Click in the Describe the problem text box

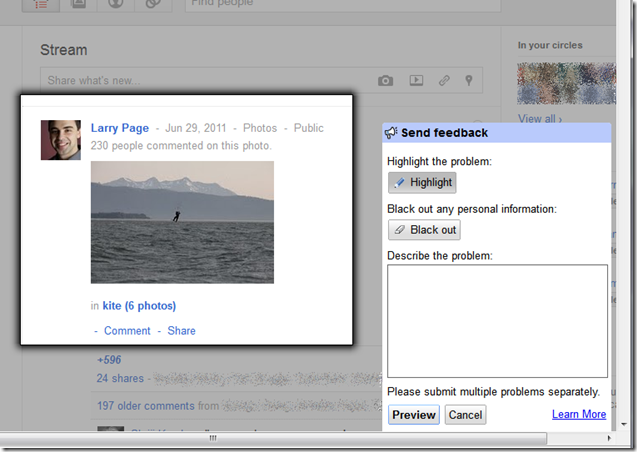[x=497, y=320]
